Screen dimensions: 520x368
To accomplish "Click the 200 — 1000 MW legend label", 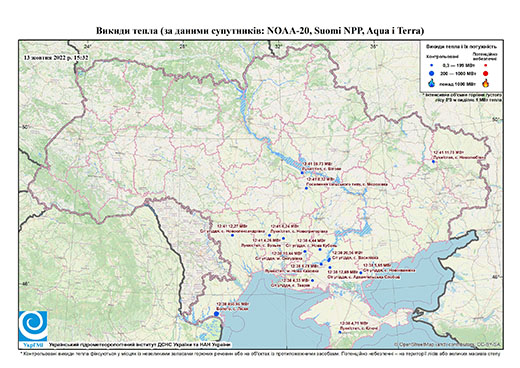I will (457, 73).
